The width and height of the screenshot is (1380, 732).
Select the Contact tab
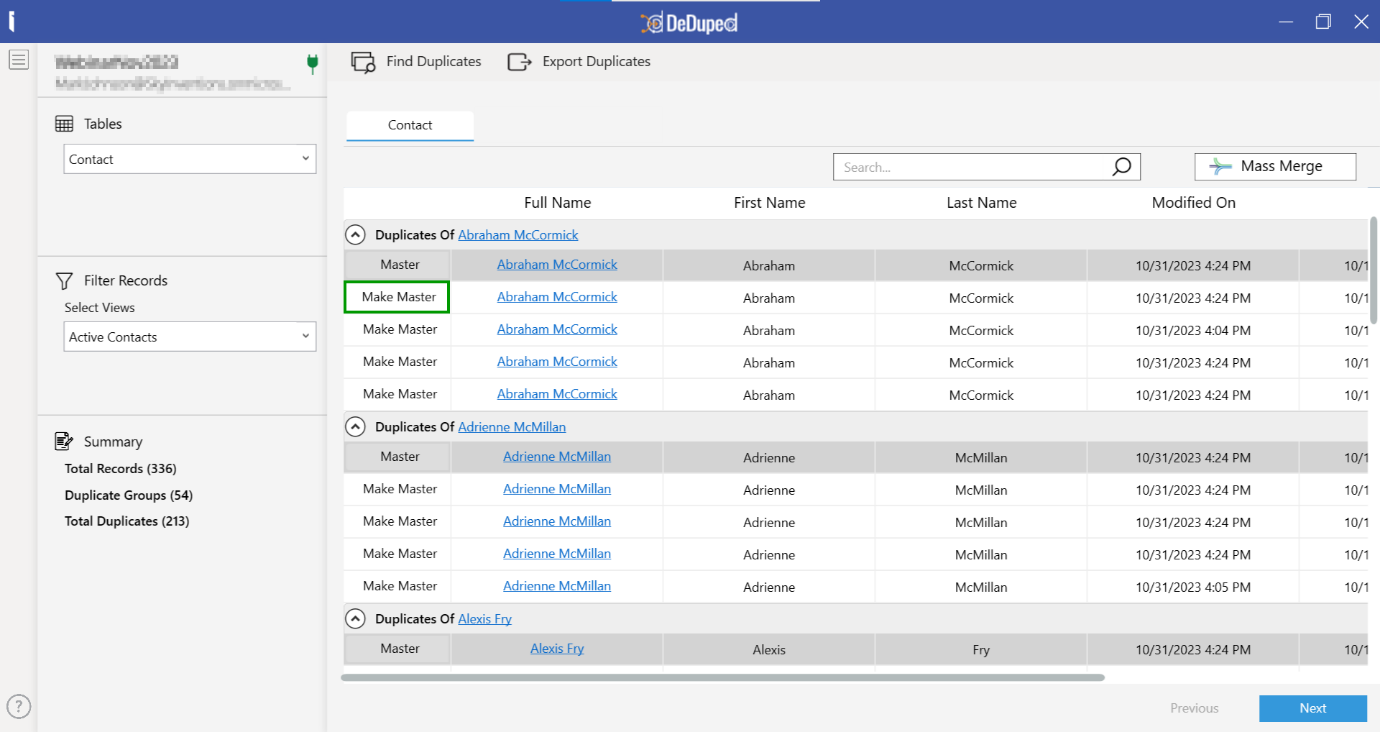pos(410,125)
